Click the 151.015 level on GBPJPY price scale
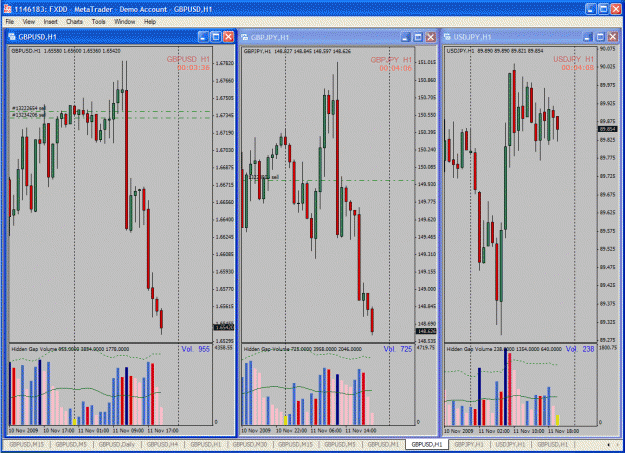This screenshot has height=453, width=625. (426, 63)
